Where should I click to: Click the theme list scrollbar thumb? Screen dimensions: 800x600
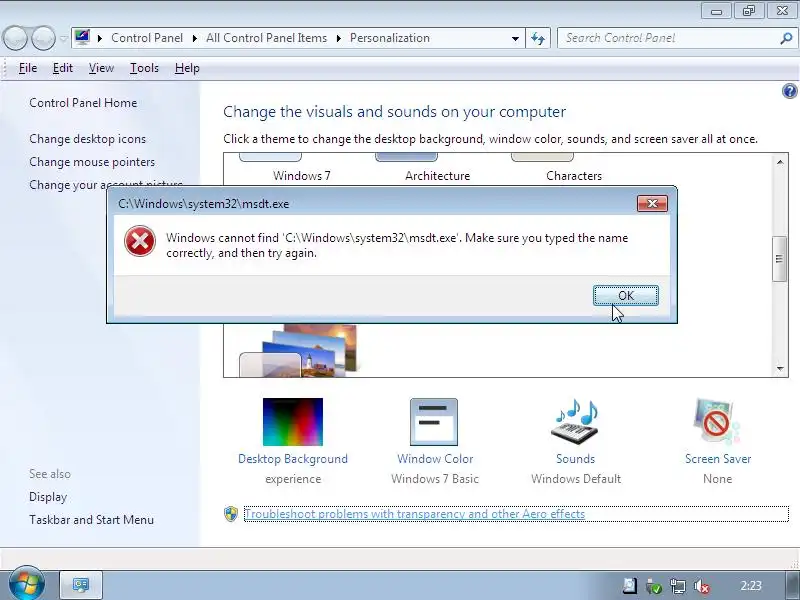779,259
